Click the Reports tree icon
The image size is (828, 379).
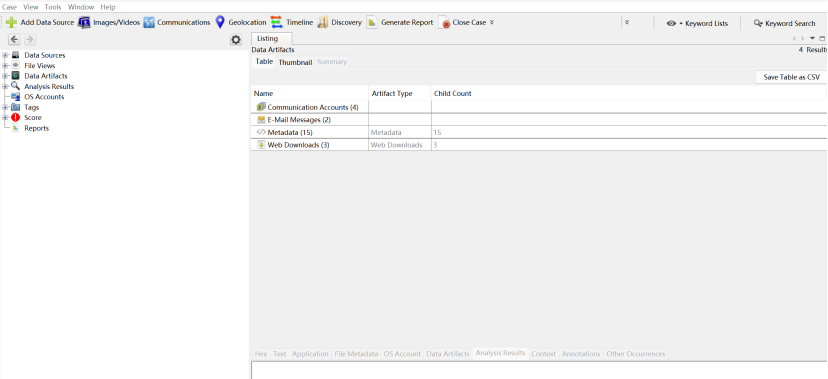pyautogui.click(x=15, y=128)
